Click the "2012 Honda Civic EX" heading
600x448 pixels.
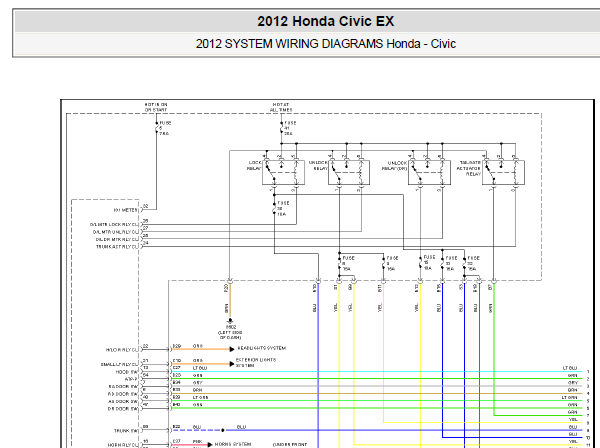point(325,21)
